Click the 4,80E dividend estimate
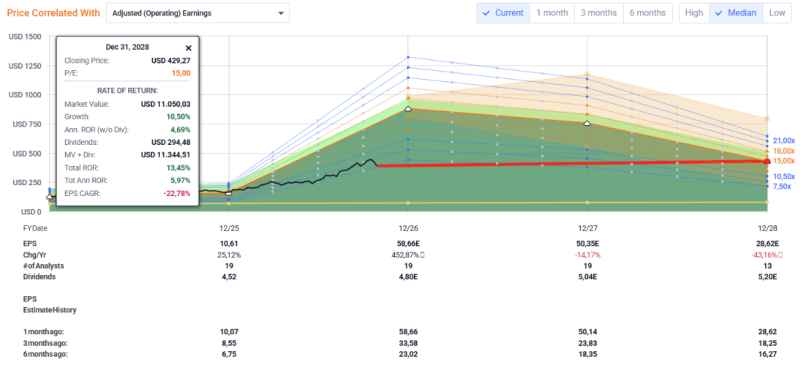The image size is (800, 371). pyautogui.click(x=408, y=277)
